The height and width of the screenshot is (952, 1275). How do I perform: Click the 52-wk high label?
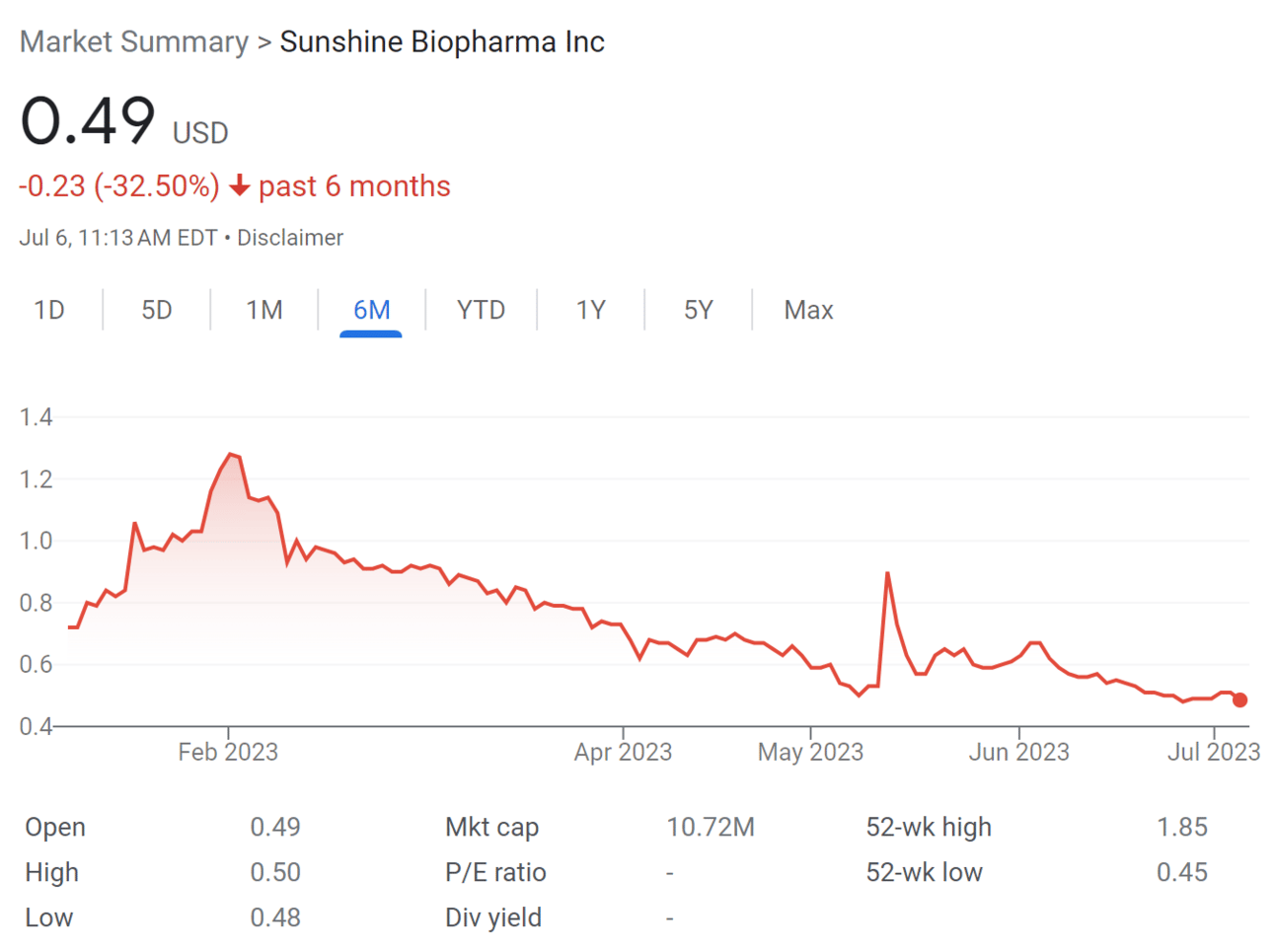click(929, 828)
